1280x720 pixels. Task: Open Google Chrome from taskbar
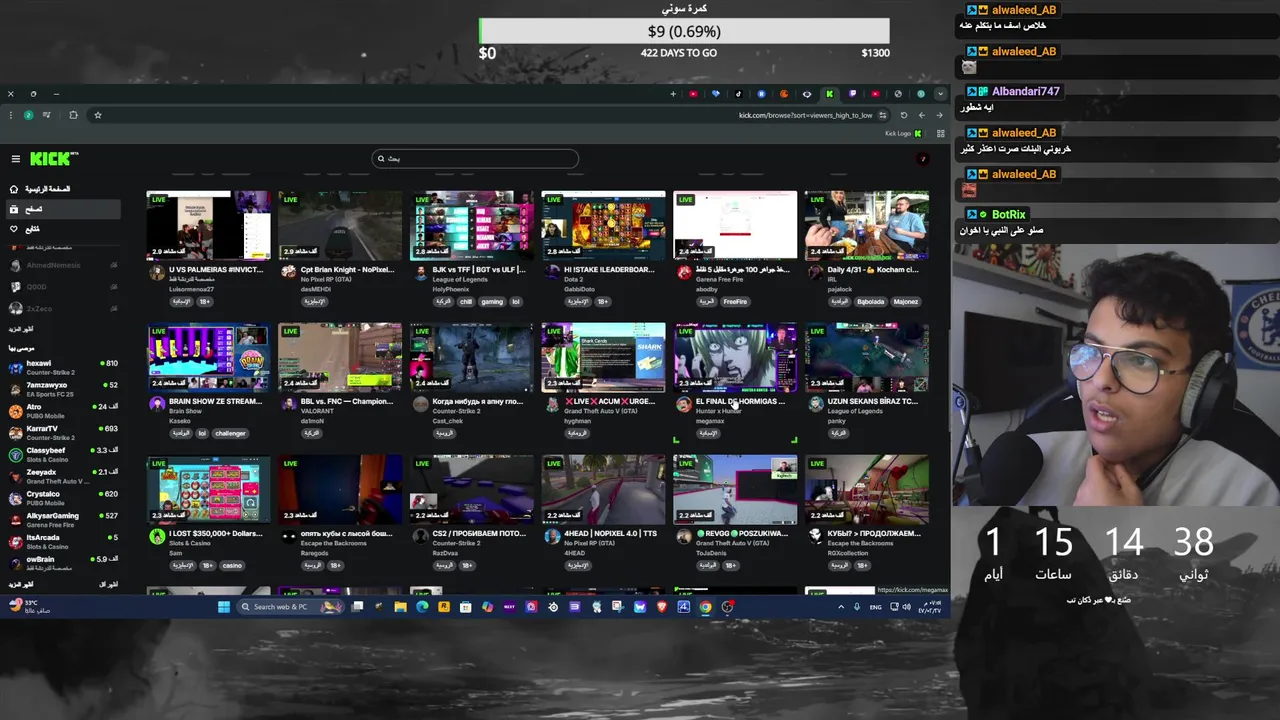(705, 606)
